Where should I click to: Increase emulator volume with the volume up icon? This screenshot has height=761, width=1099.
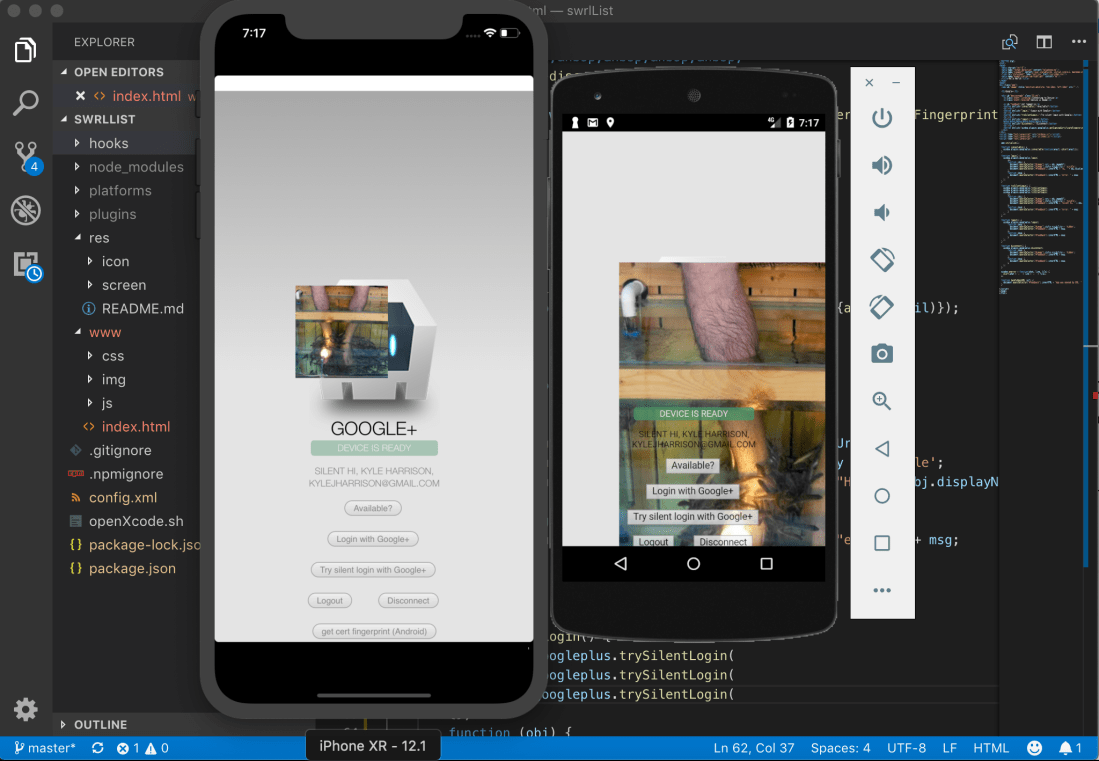[x=881, y=165]
